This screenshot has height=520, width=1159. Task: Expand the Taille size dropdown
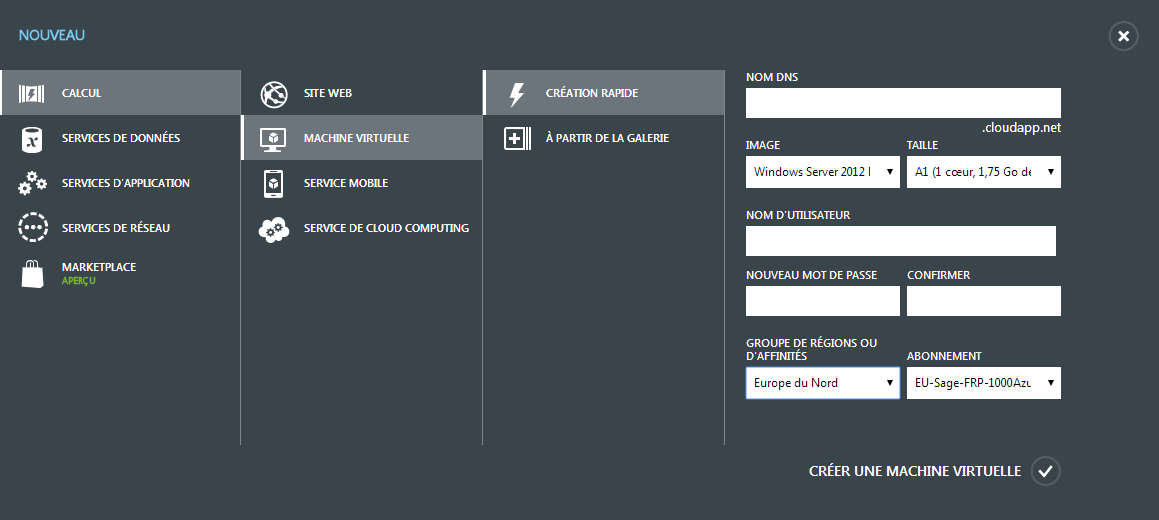click(x=984, y=172)
